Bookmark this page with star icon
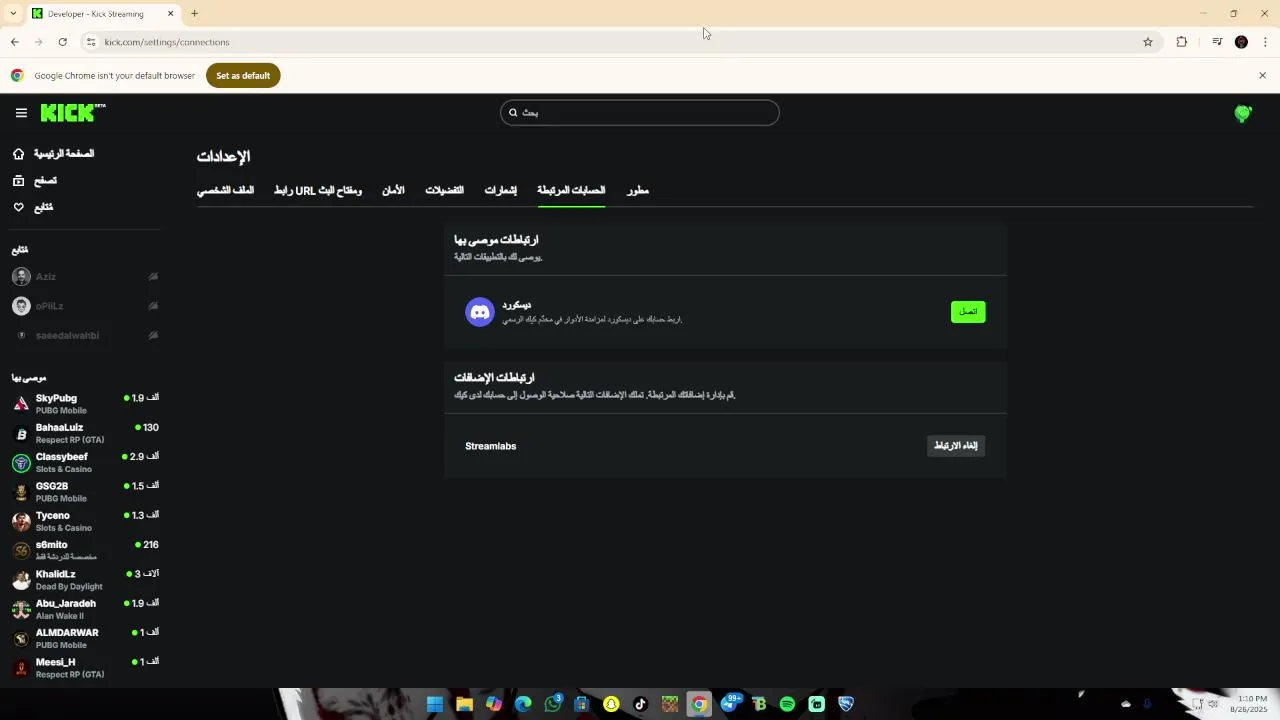1280x720 pixels. [x=1148, y=42]
